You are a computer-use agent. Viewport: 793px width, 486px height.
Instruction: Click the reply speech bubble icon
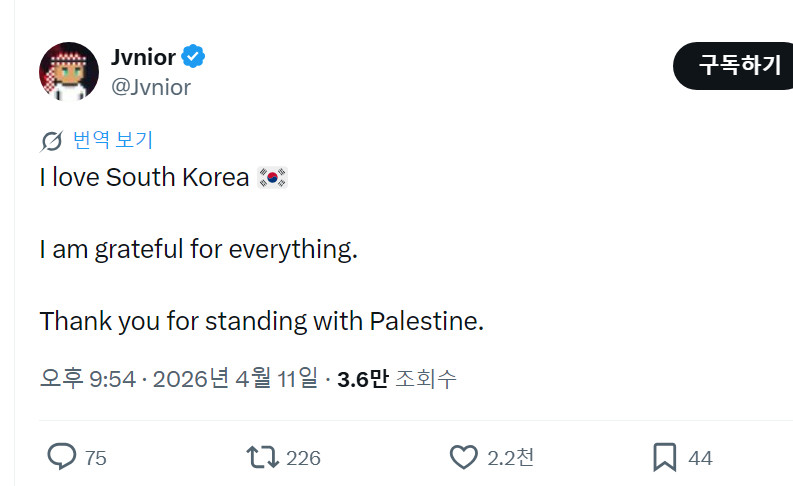(x=62, y=457)
